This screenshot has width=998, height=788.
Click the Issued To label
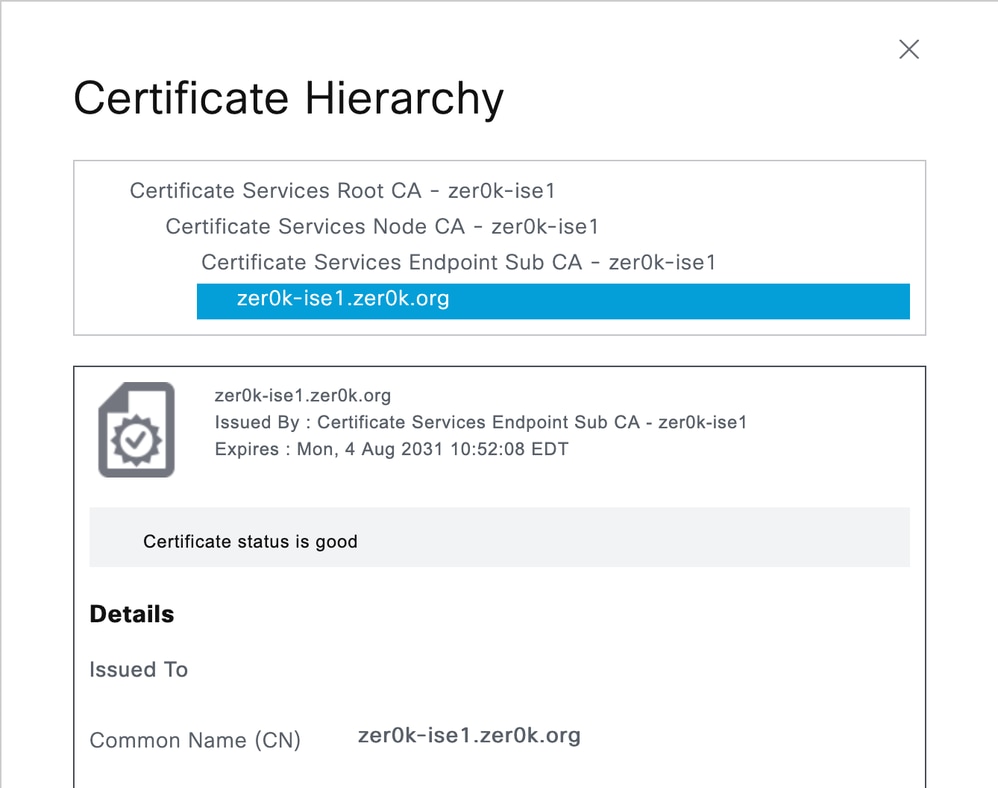click(139, 669)
